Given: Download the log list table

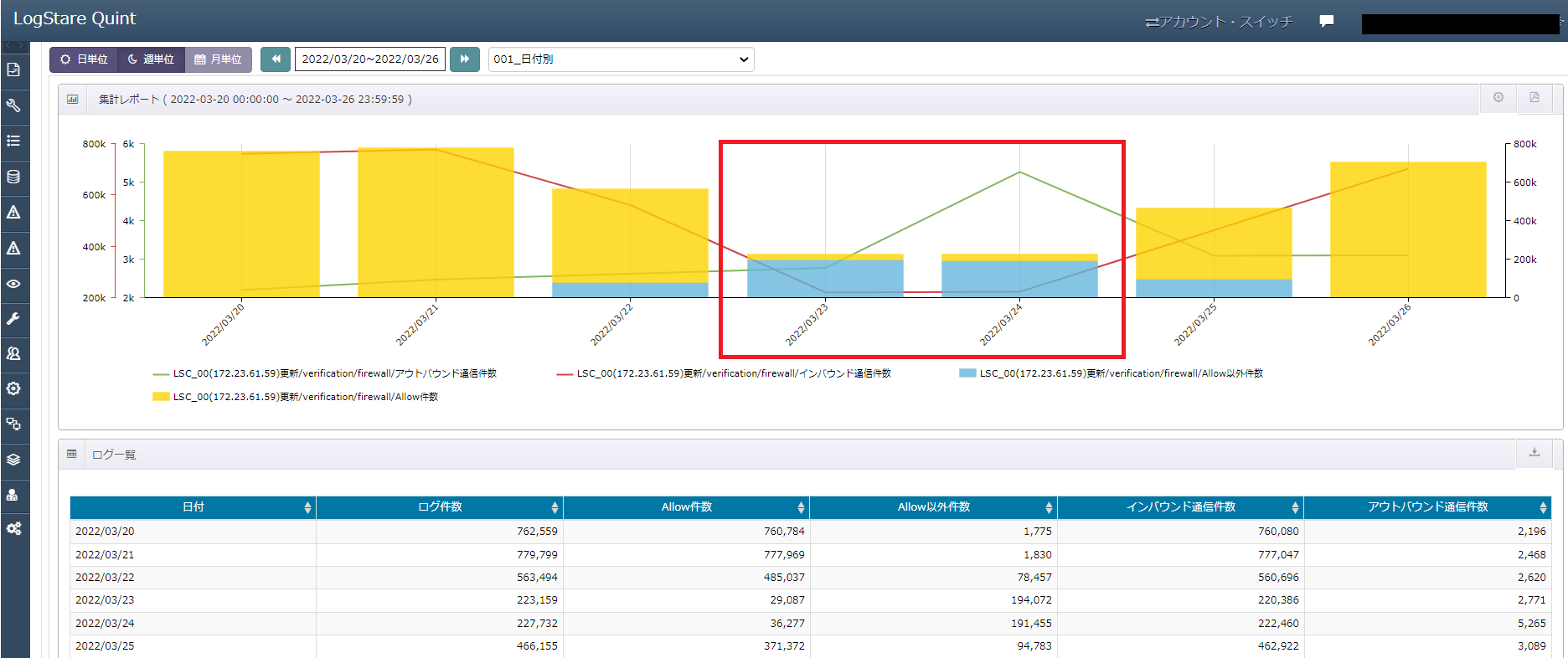Looking at the screenshot, I should click(1534, 453).
